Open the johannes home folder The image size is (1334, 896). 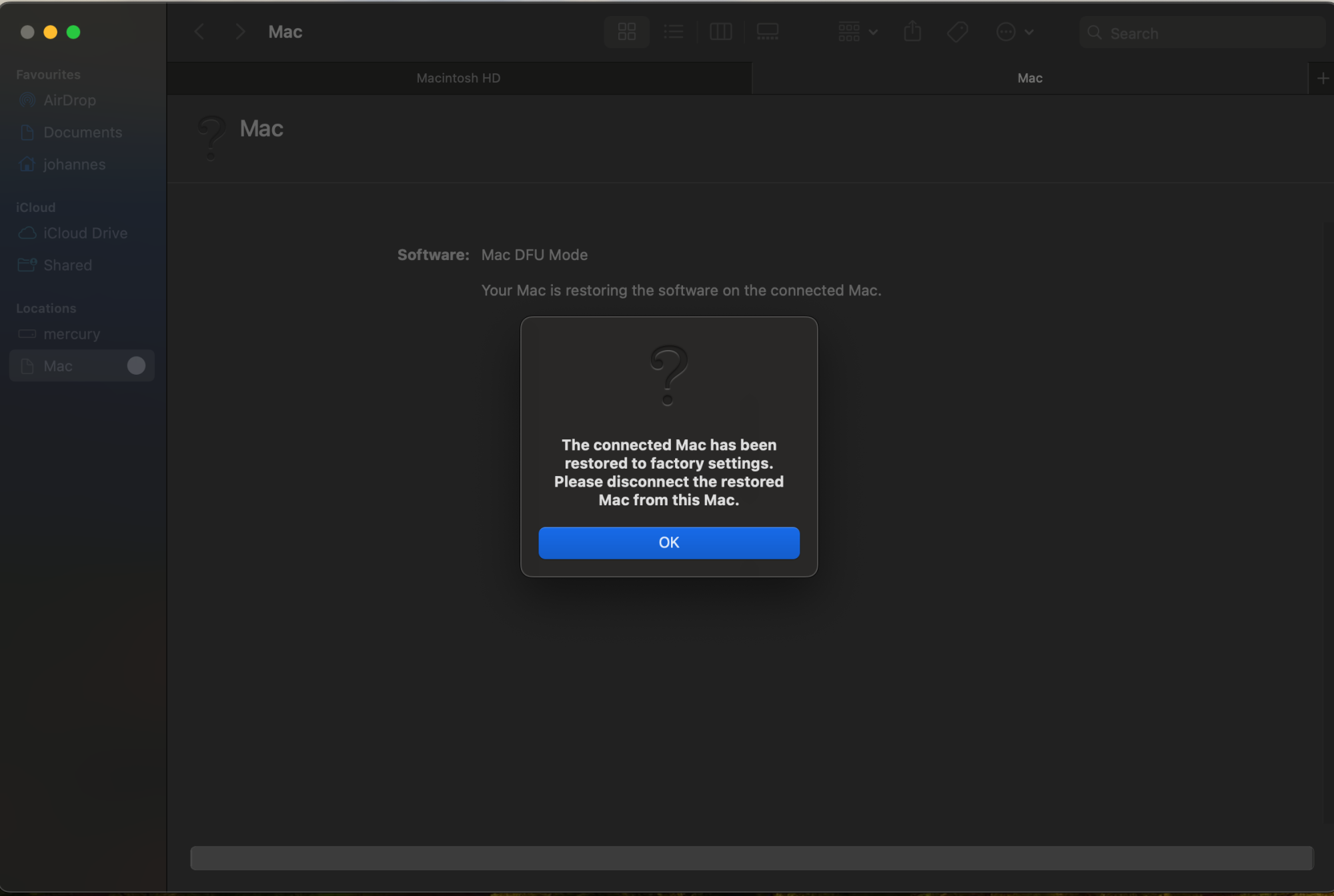coord(83,164)
